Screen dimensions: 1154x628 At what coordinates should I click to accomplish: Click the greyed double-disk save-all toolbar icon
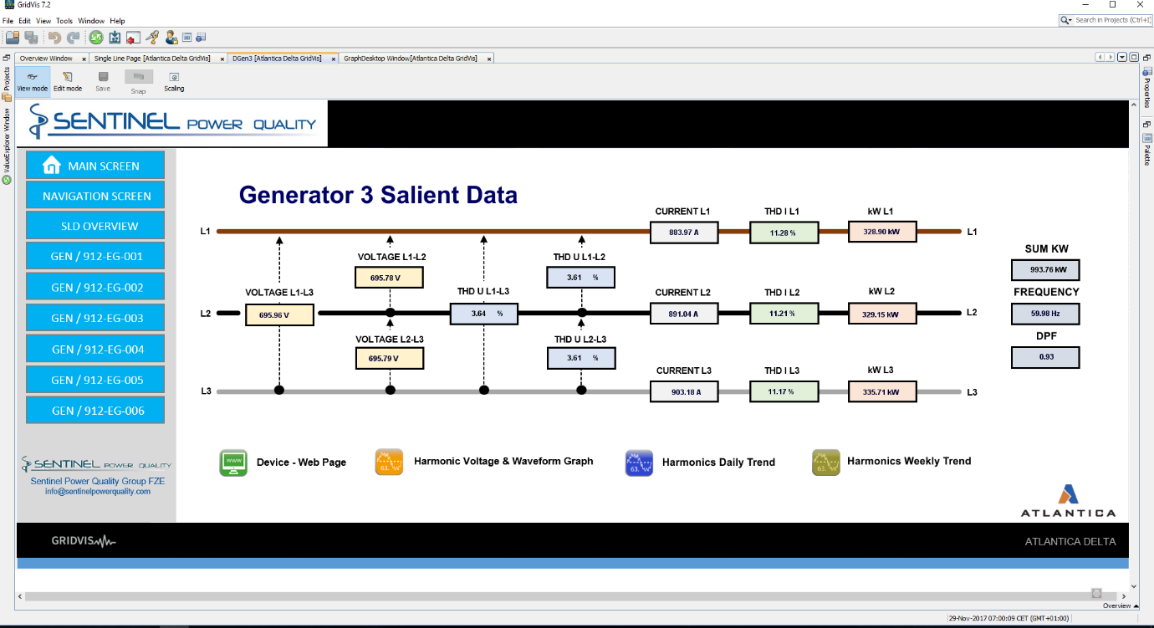31,37
